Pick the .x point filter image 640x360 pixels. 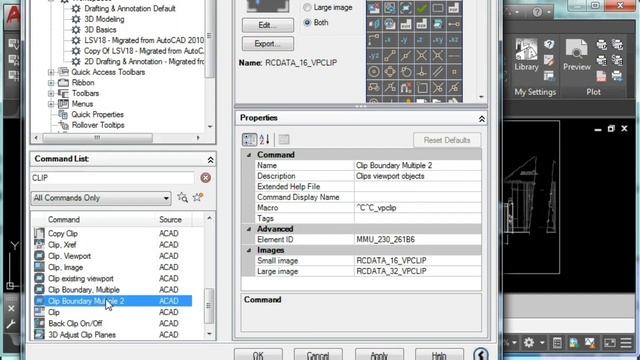(x=389, y=40)
